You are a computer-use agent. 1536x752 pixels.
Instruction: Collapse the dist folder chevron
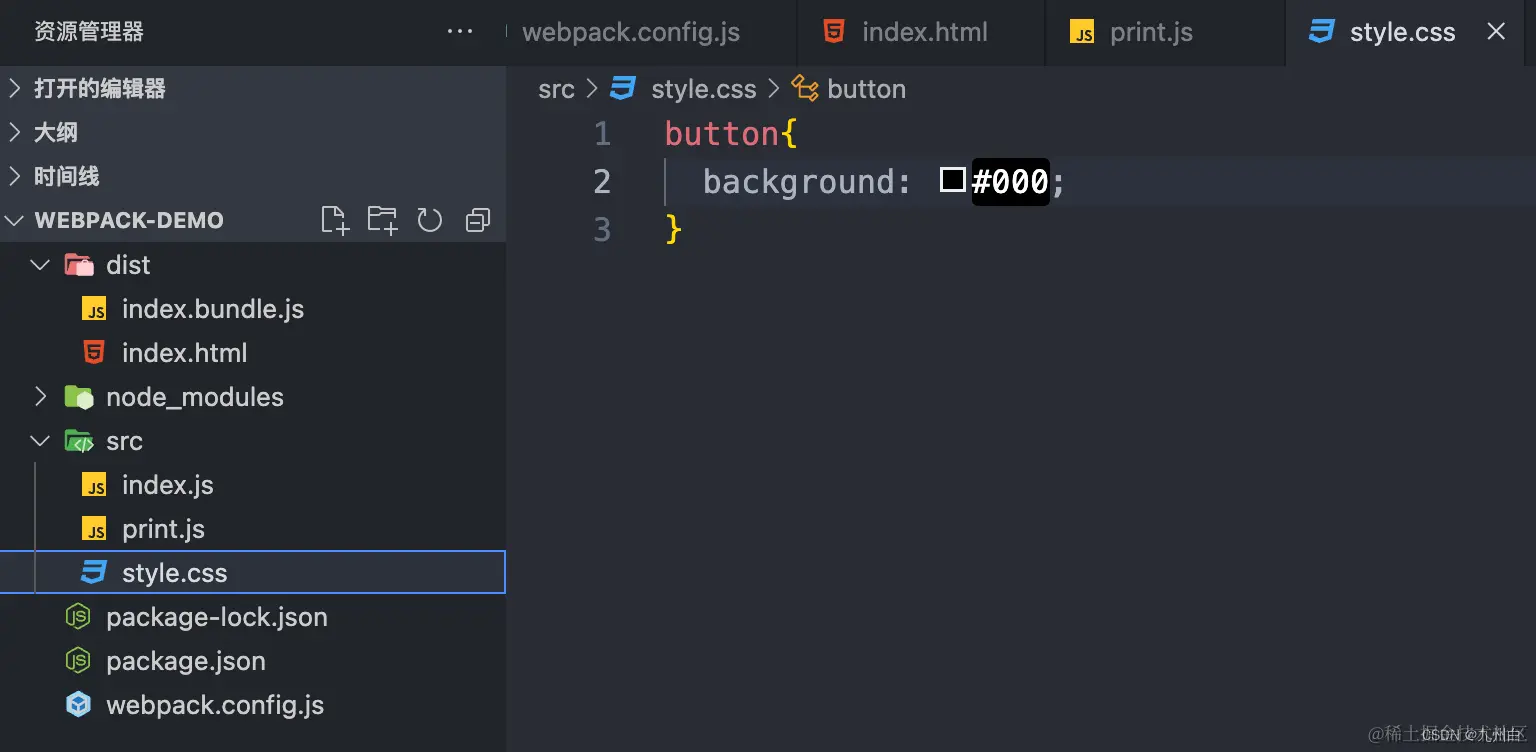click(x=40, y=265)
